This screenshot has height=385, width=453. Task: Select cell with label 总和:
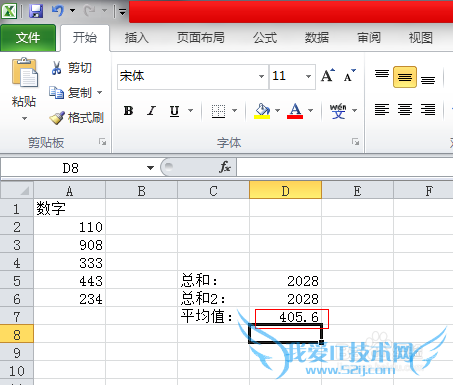point(213,281)
